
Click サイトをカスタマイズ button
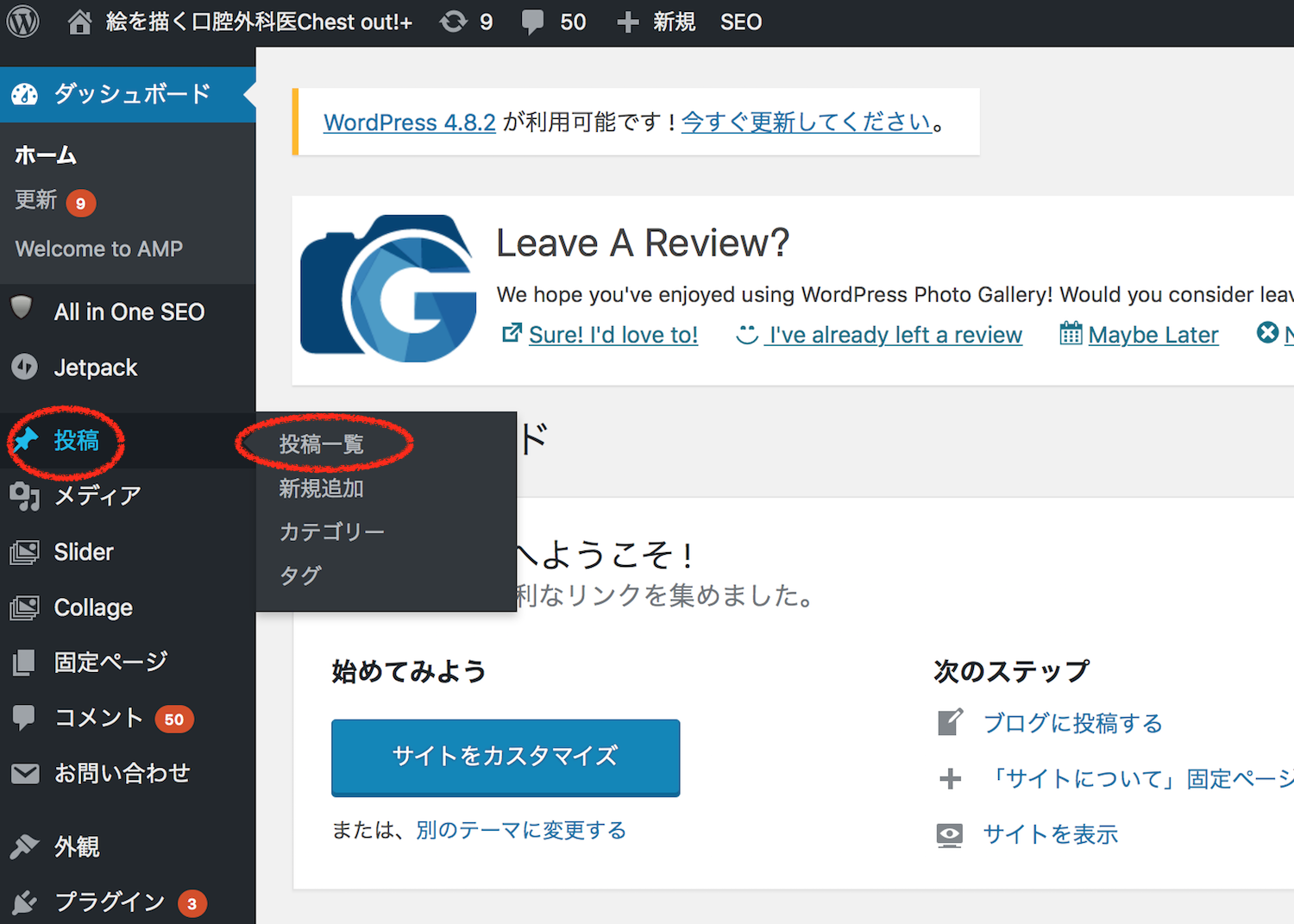click(506, 757)
